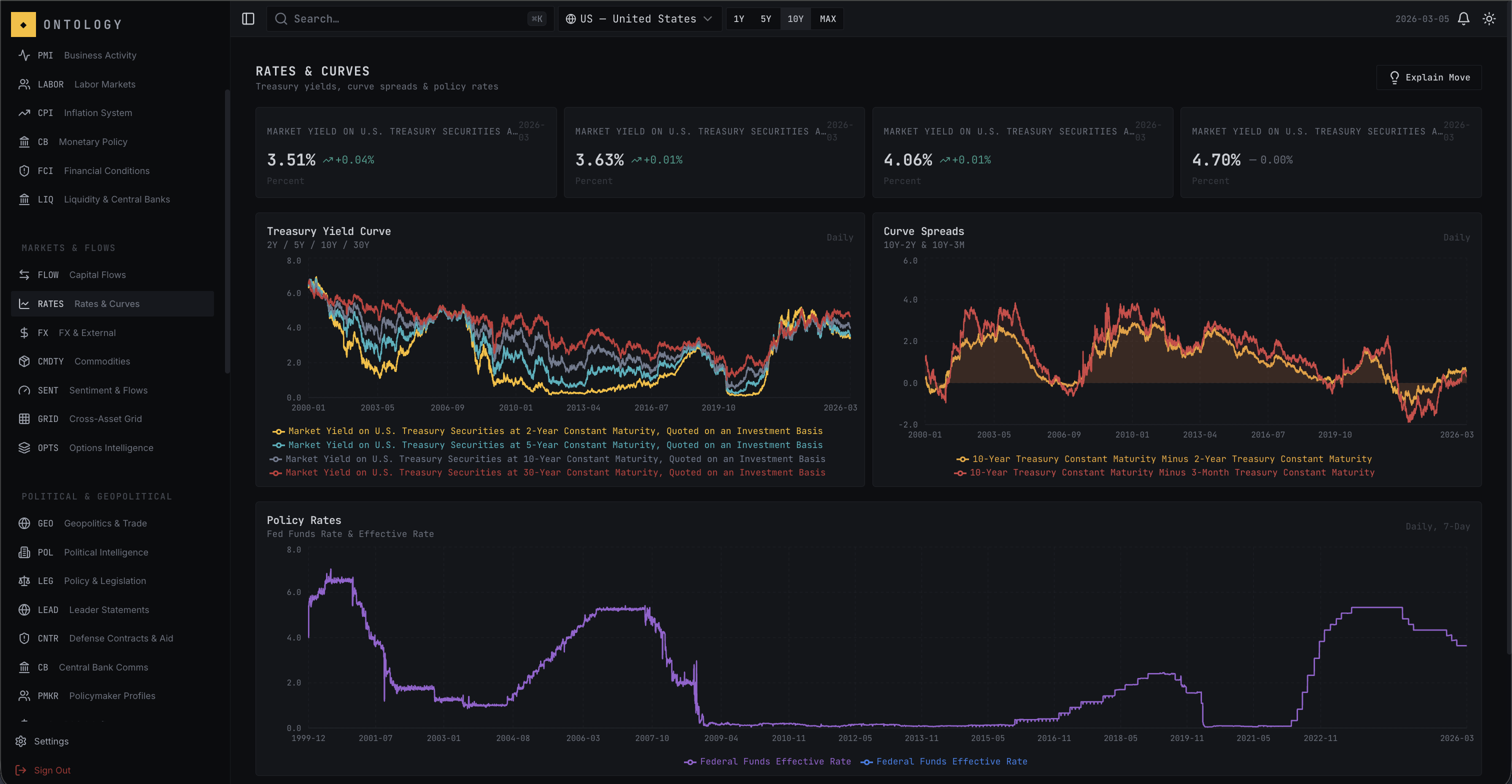The image size is (1512, 784).
Task: Open the US — United States country dropdown
Action: [639, 18]
